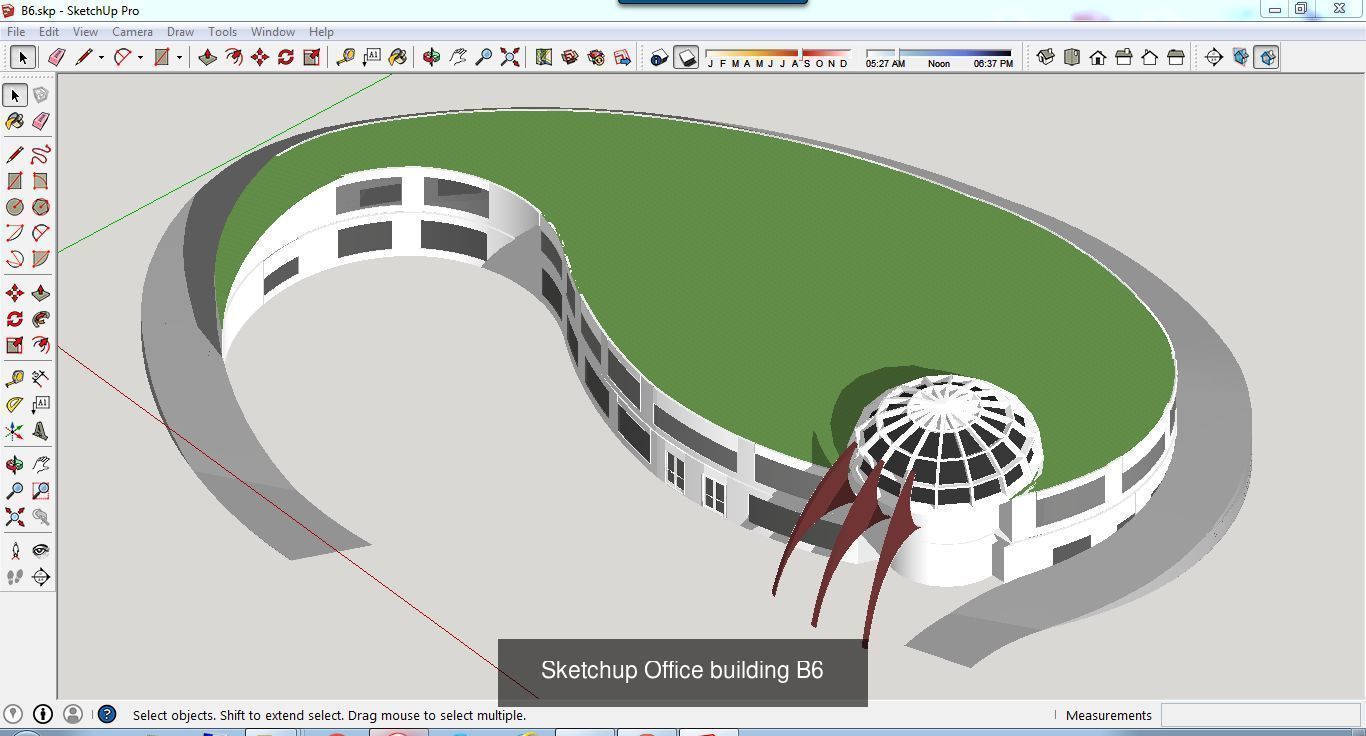Click Zoom Extents in top toolbar
Screen dimensions: 1366x736
(x=509, y=57)
